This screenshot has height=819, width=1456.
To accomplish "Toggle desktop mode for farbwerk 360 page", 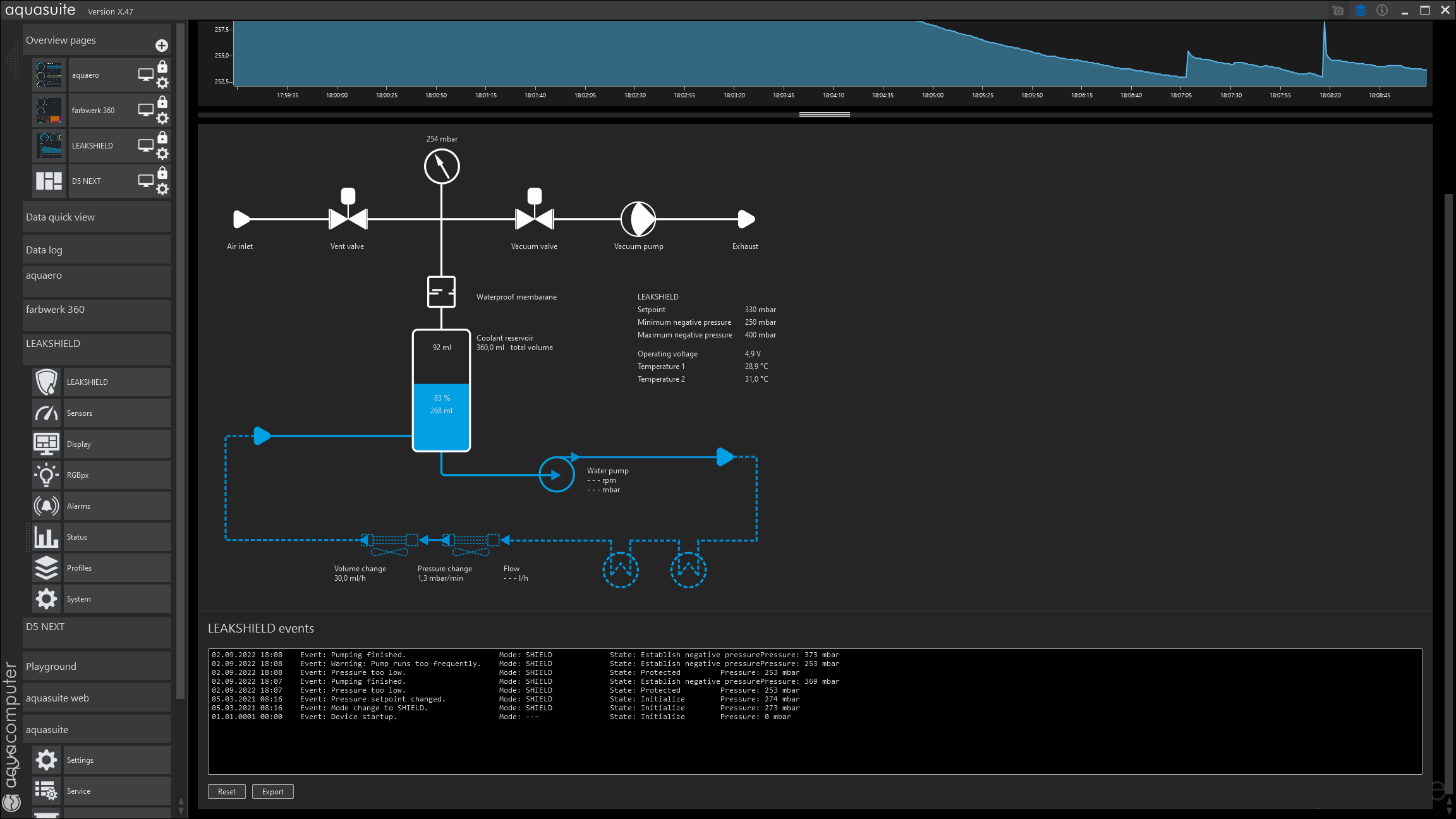I will point(145,110).
